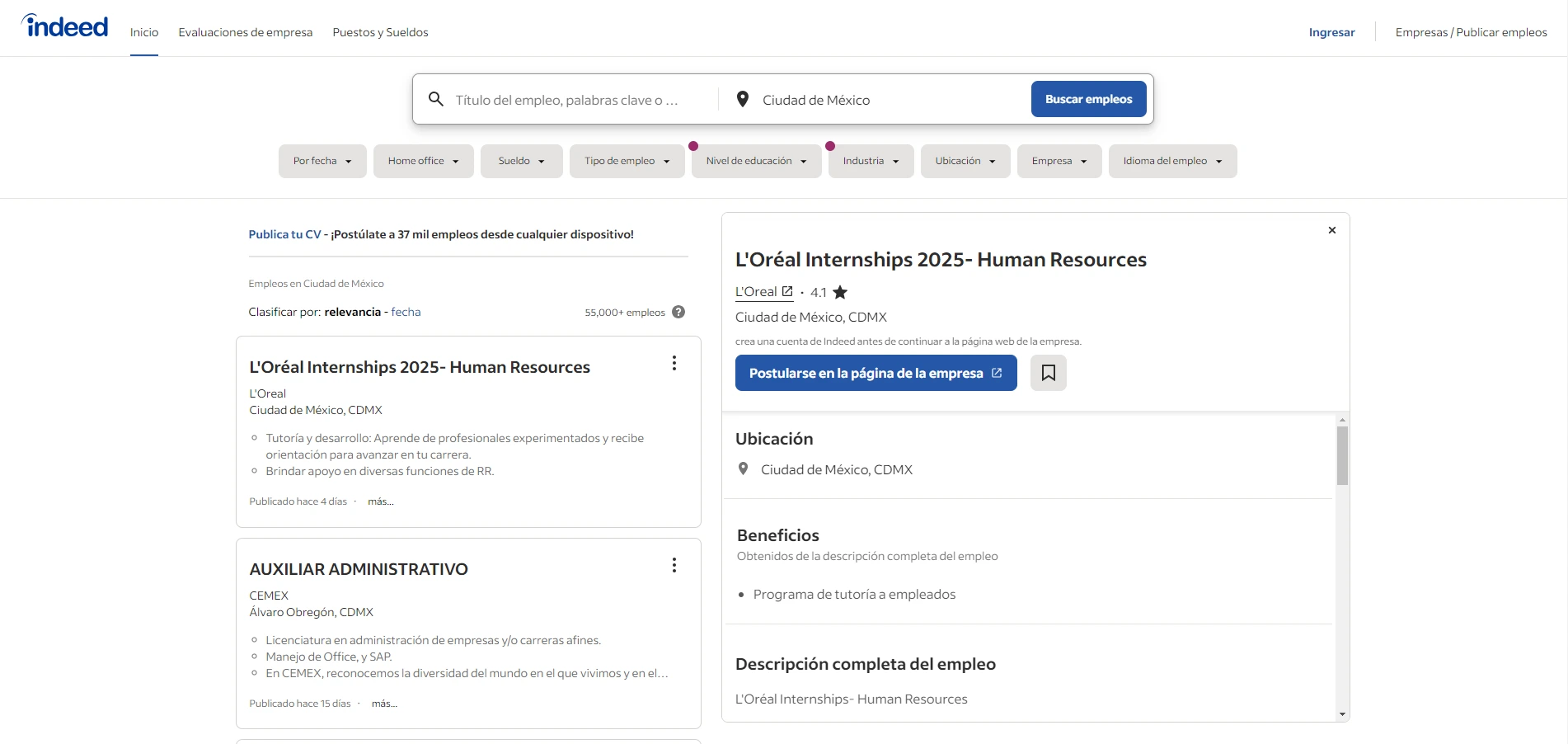Click external link icon next to L'Oreal
This screenshot has width=1568, height=744.
point(787,291)
